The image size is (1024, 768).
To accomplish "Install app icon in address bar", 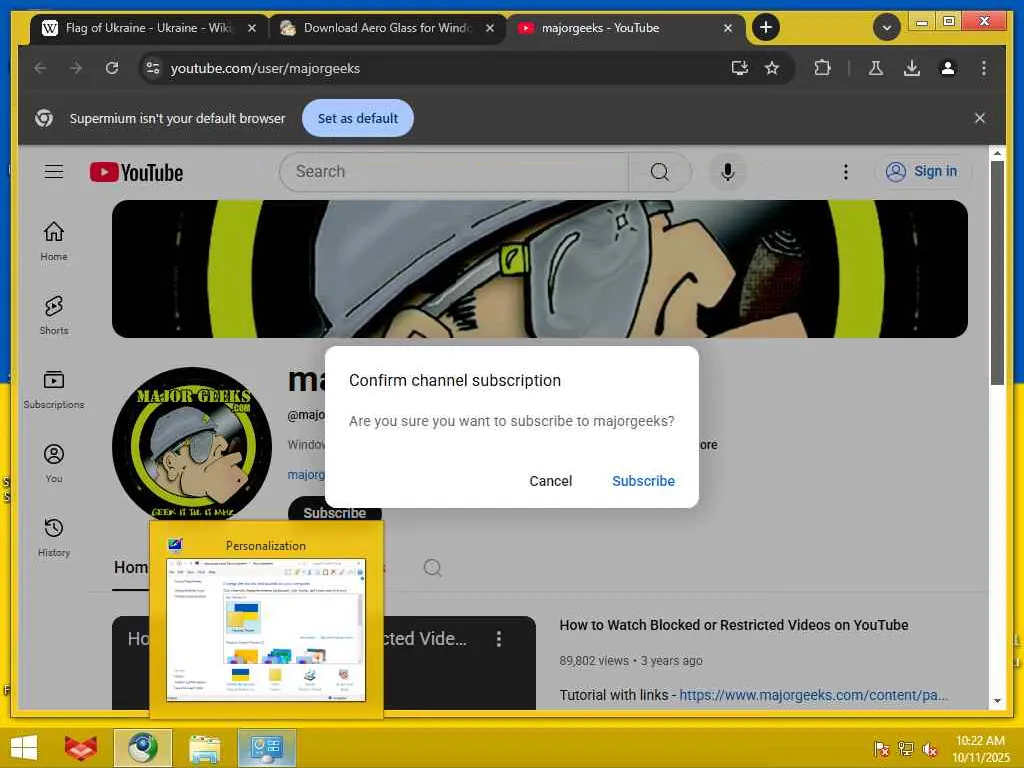I will coord(739,68).
